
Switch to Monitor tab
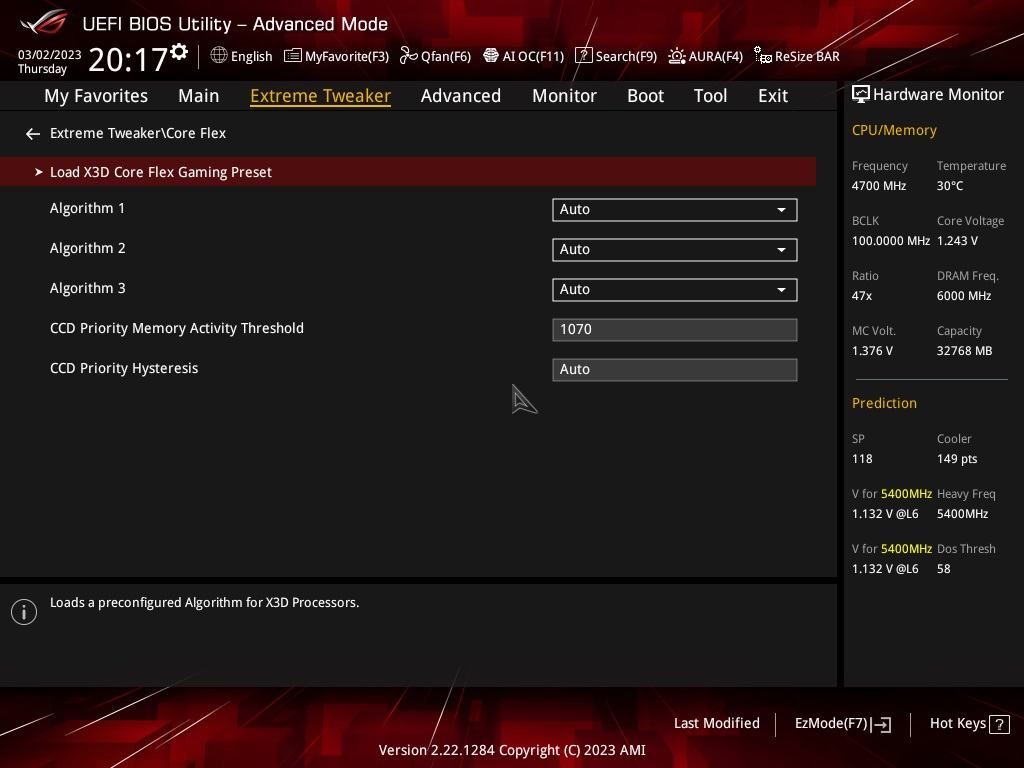click(x=564, y=96)
